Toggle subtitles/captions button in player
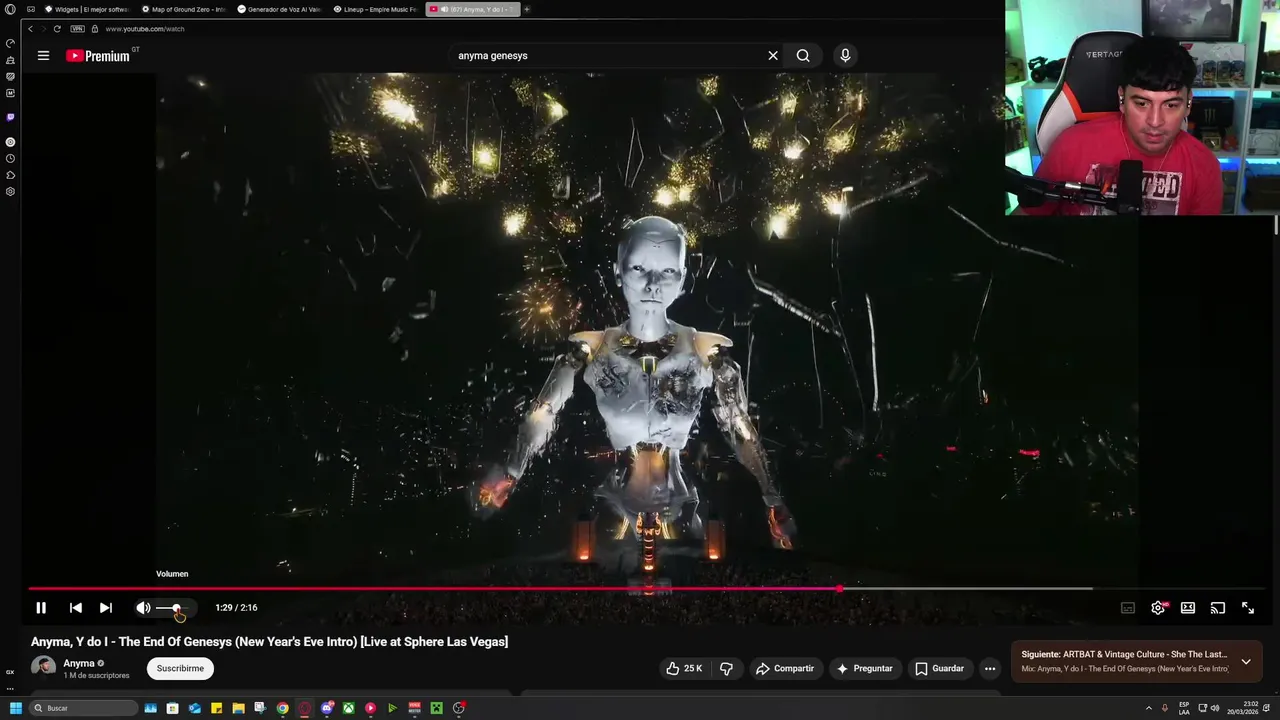1280x720 pixels. coord(1128,608)
